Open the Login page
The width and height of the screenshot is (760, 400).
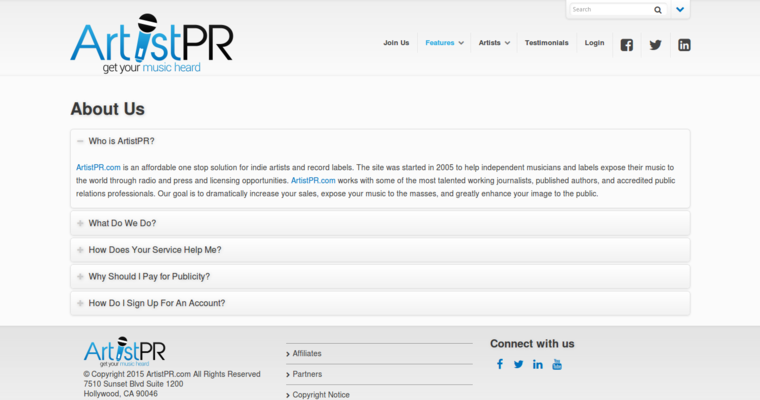[x=594, y=43]
